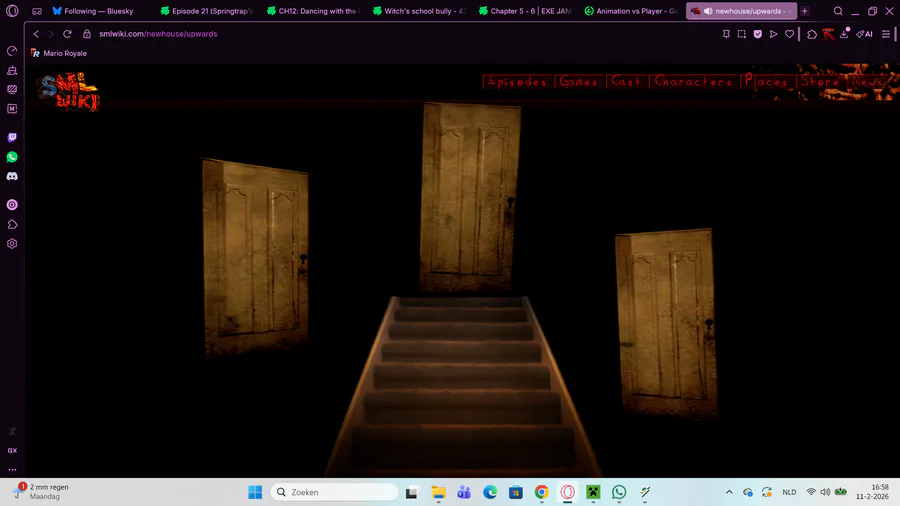Open the downloads icon in toolbar
This screenshot has height=506, width=900.
[844, 34]
